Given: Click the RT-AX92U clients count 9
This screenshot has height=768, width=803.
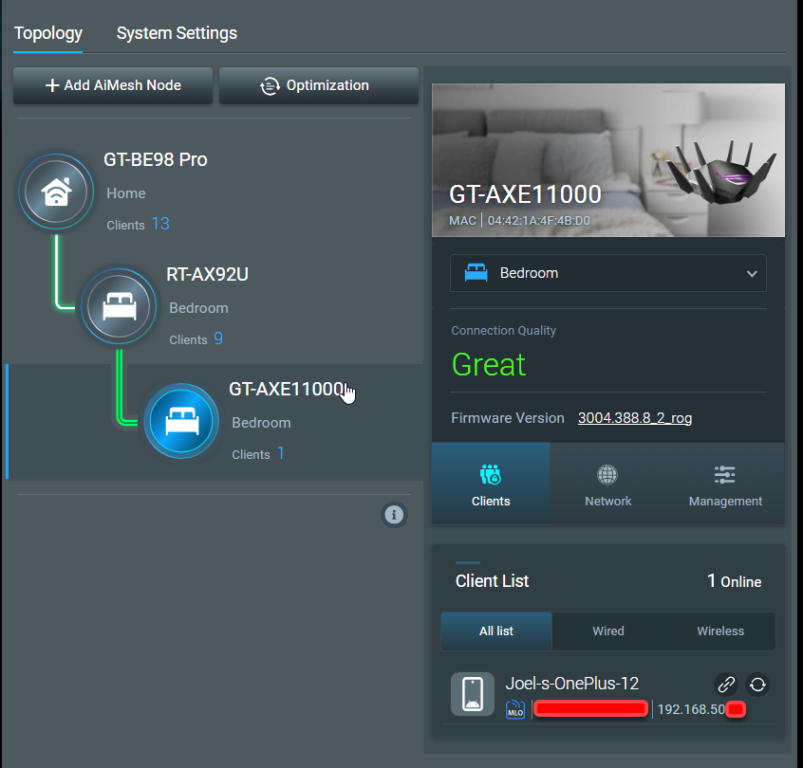Looking at the screenshot, I should tap(218, 338).
